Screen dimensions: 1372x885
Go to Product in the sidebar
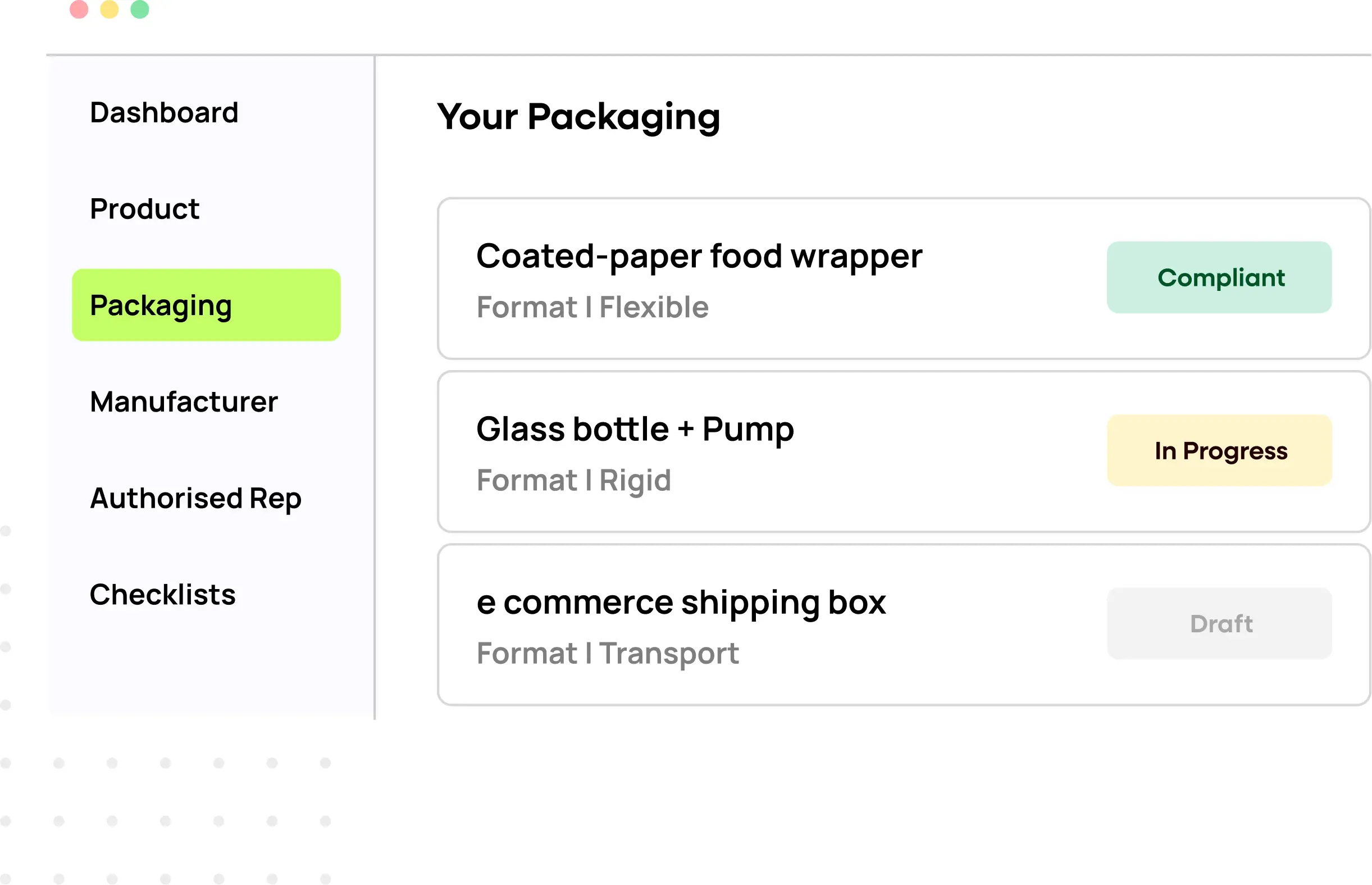point(144,209)
